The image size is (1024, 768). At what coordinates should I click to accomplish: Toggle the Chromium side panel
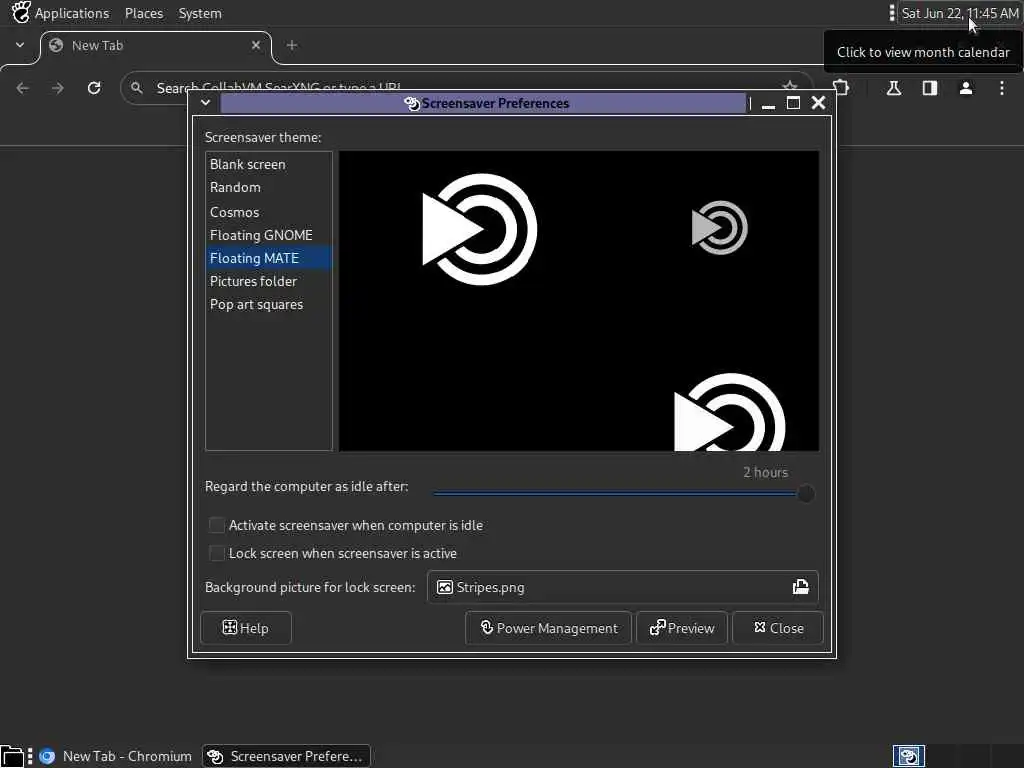click(930, 88)
